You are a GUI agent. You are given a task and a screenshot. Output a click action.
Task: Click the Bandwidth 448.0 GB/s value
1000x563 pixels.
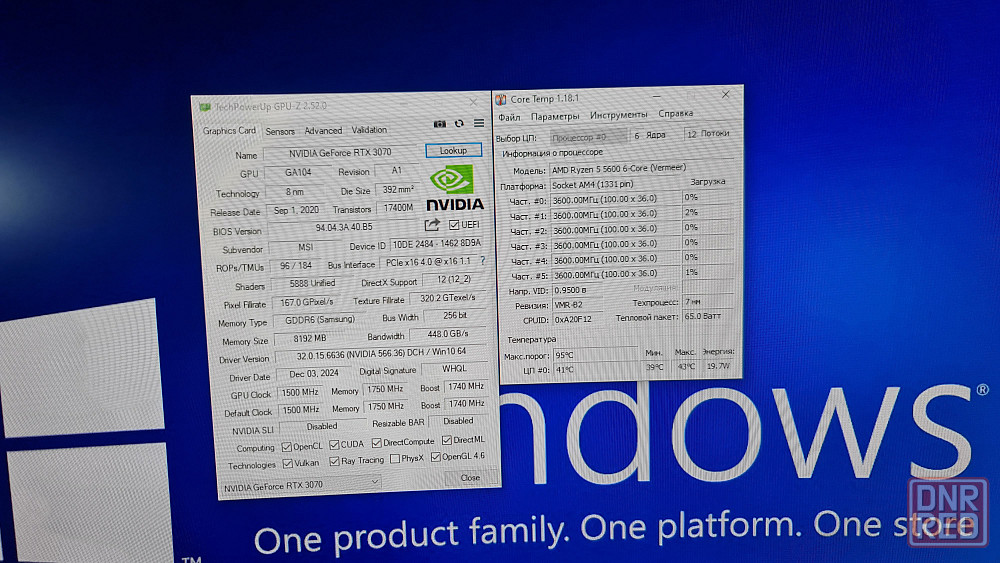(x=447, y=334)
